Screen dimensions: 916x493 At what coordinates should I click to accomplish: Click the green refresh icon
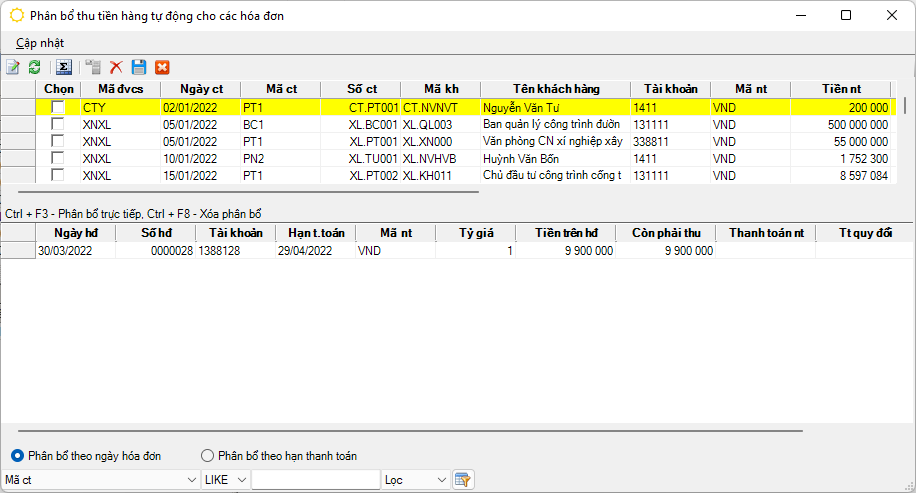click(x=34, y=67)
